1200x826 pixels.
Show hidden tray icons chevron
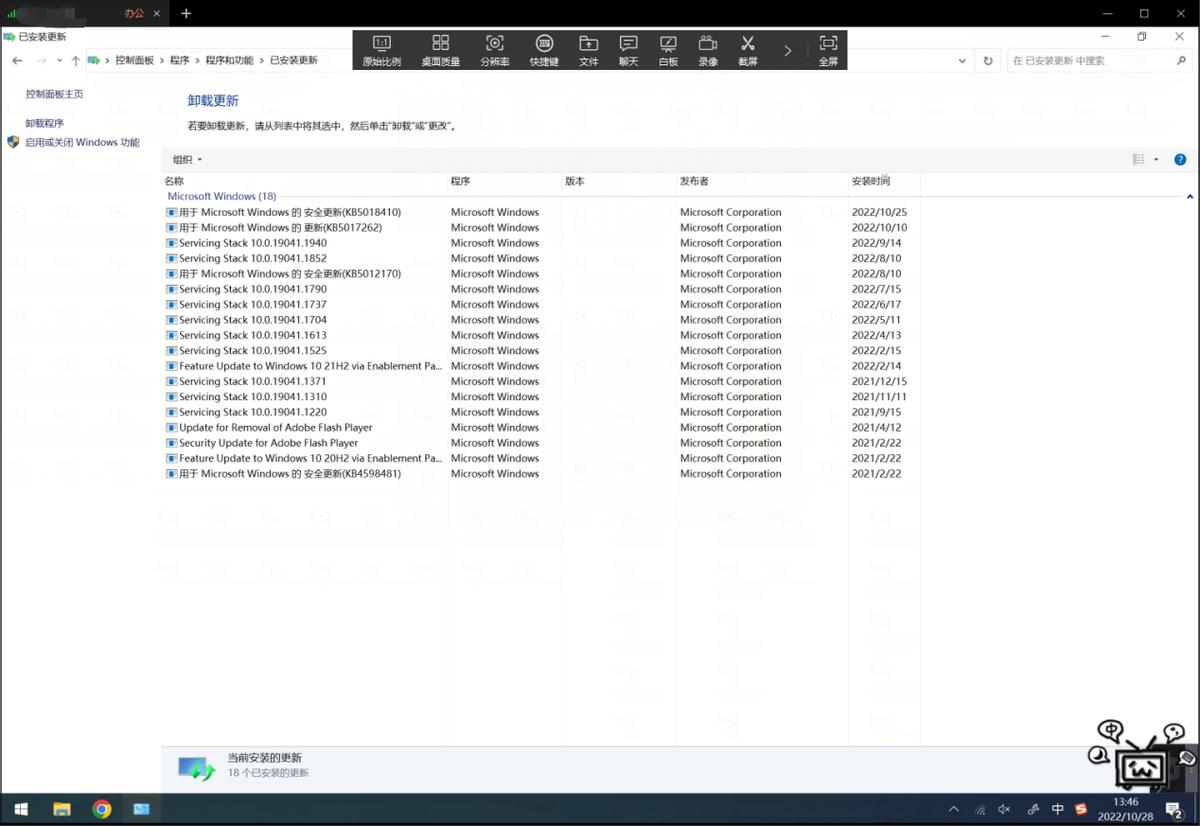pos(954,809)
